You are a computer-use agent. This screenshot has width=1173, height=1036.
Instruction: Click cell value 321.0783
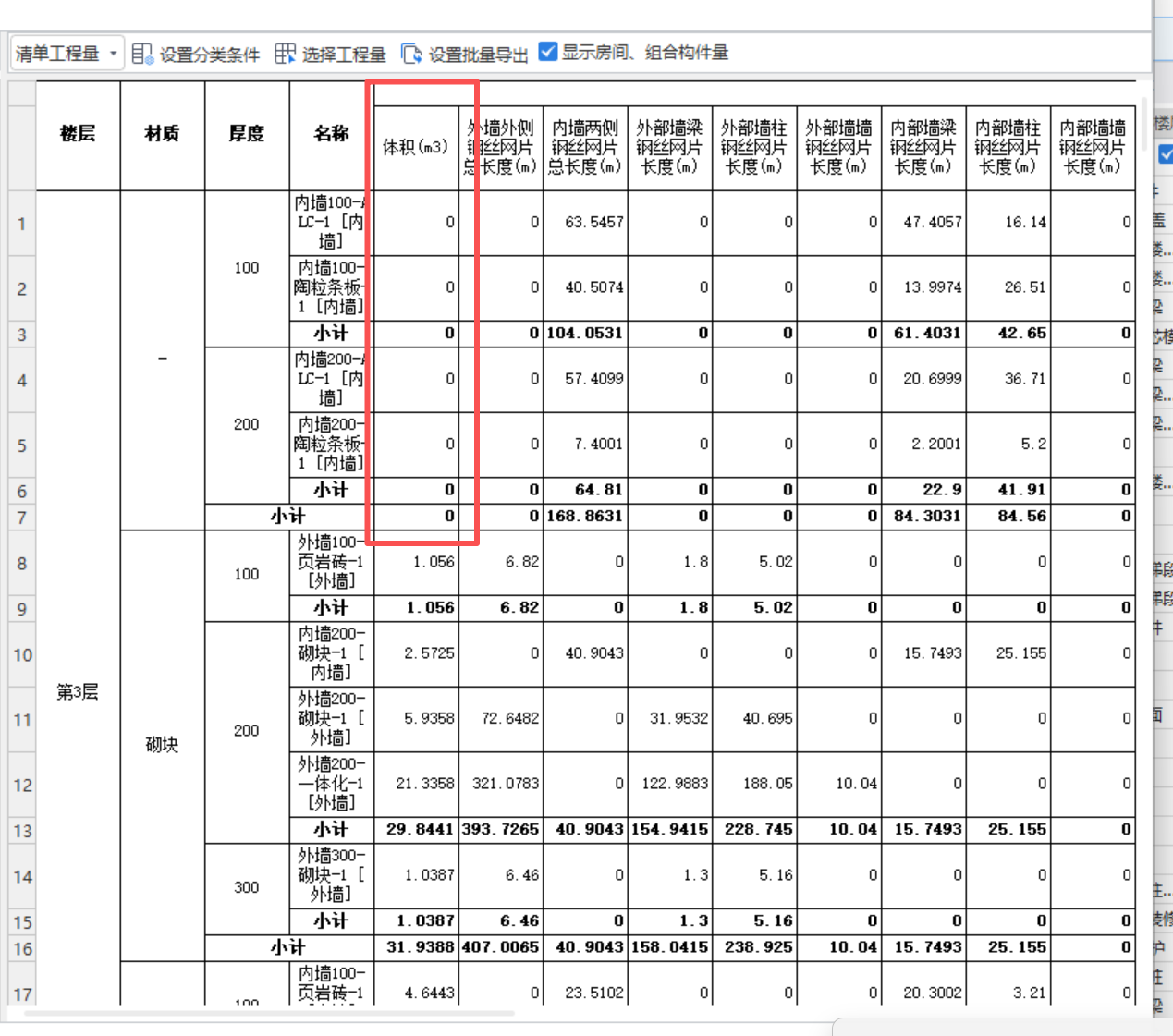(x=506, y=784)
